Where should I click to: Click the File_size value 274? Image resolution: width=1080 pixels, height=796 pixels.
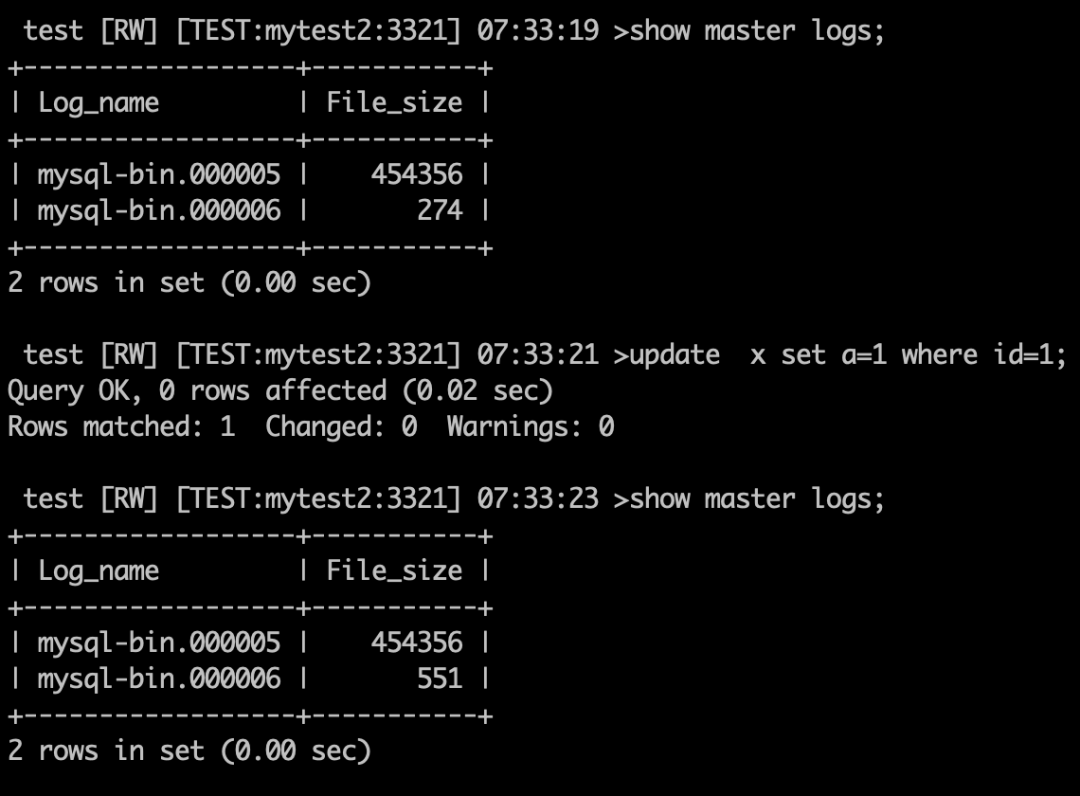tap(440, 211)
